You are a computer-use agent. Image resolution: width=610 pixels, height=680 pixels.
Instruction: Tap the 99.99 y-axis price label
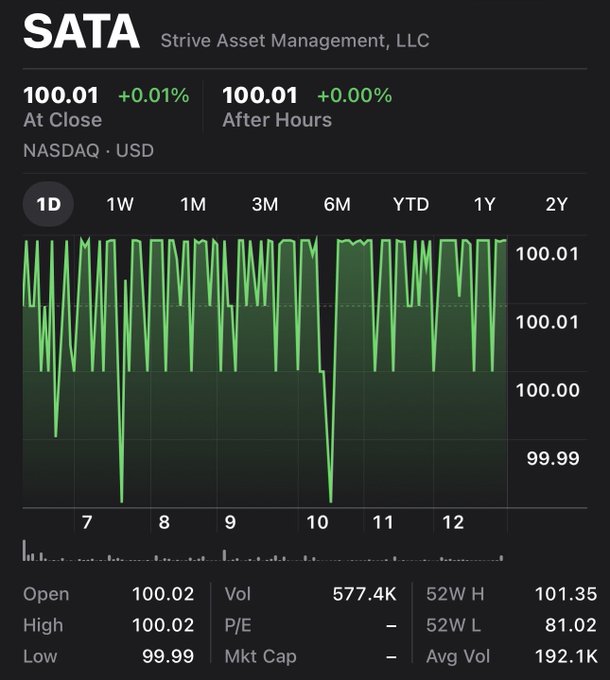(x=553, y=458)
